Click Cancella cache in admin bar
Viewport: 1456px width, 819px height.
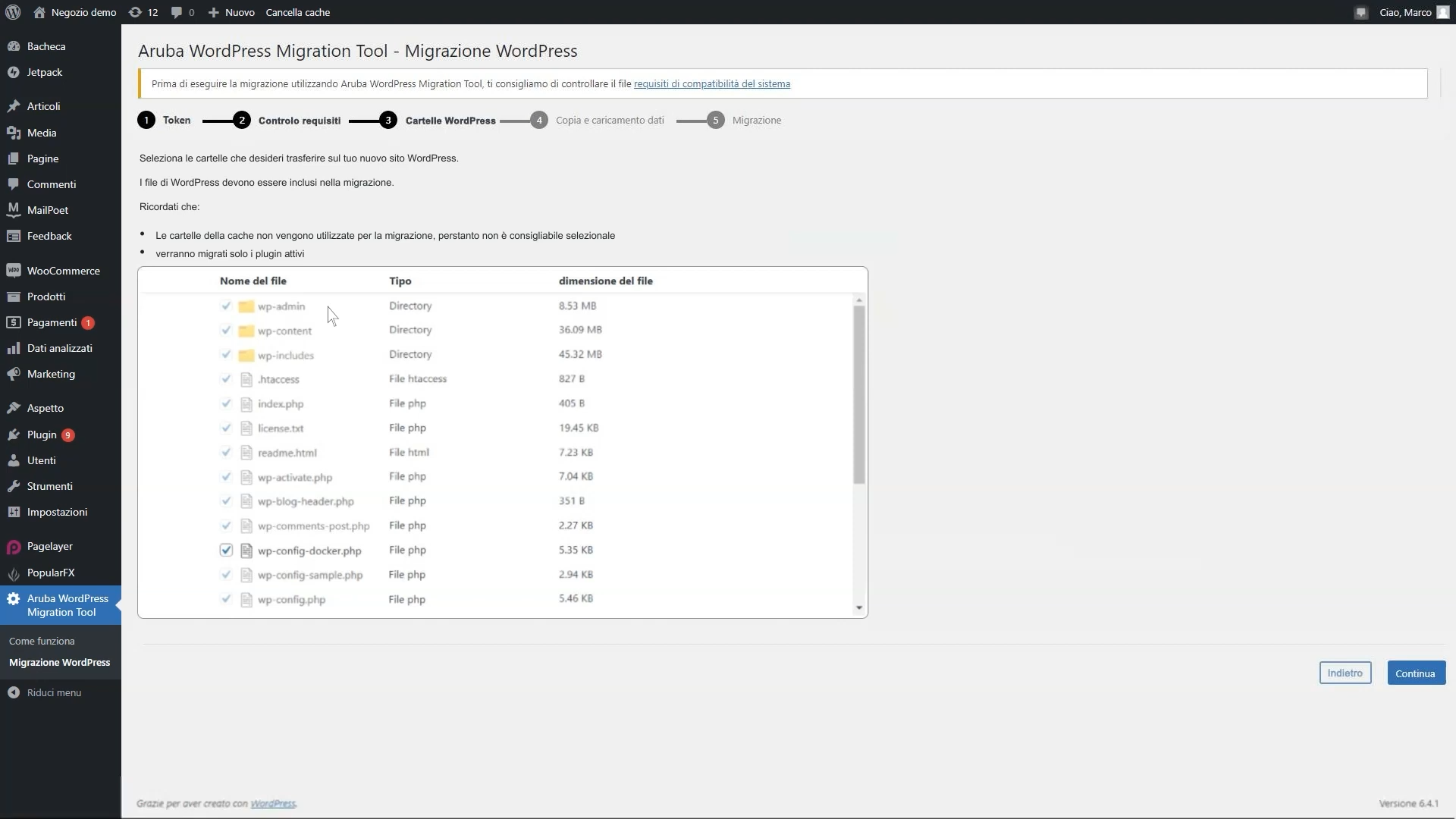[x=297, y=12]
